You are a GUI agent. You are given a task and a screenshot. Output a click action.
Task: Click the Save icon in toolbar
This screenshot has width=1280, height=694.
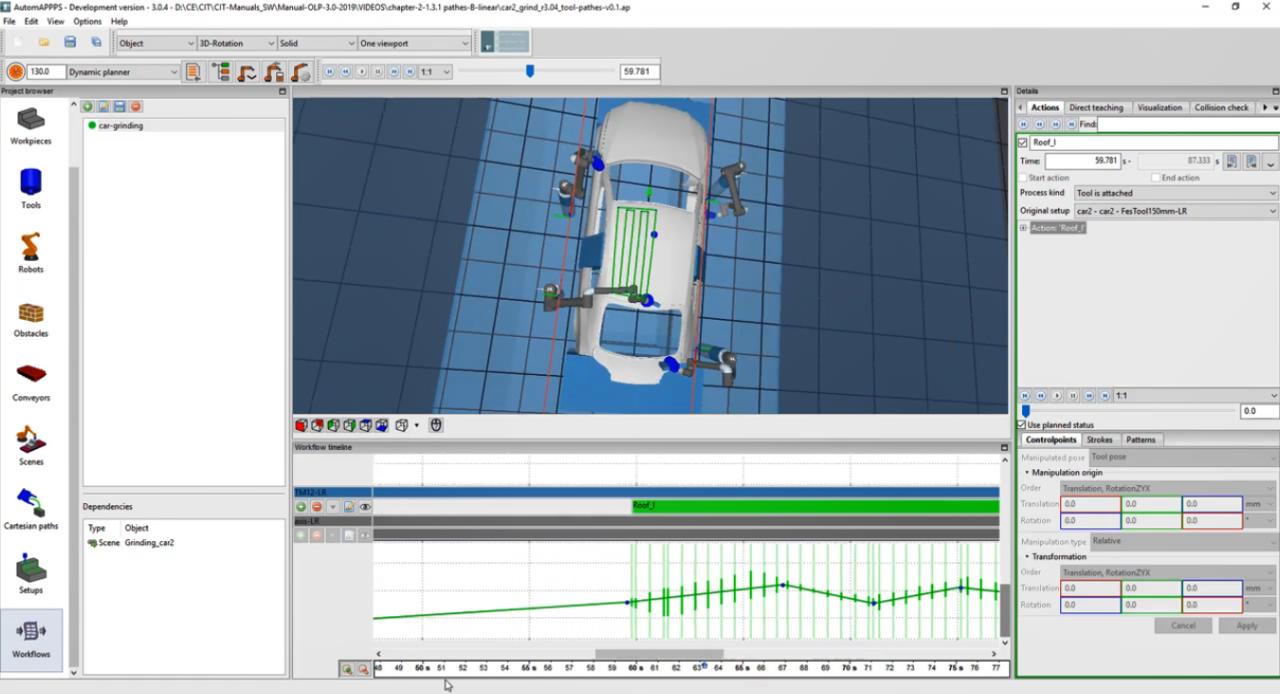70,42
